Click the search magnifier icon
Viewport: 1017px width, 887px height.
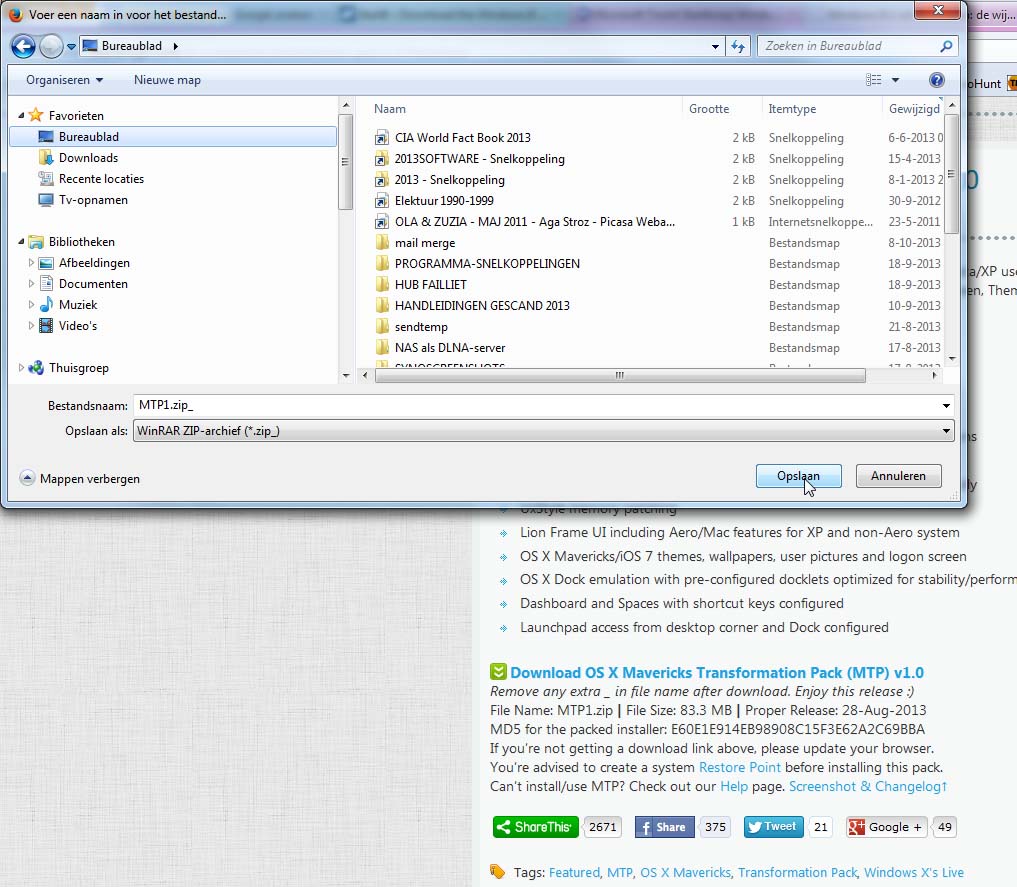tap(946, 46)
